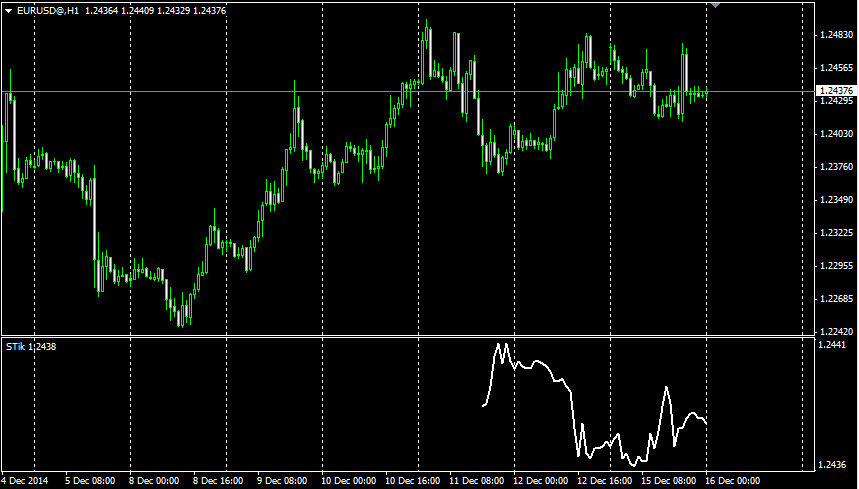Click the 8 Dec 16:00 time label
The image size is (859, 489).
tap(218, 481)
